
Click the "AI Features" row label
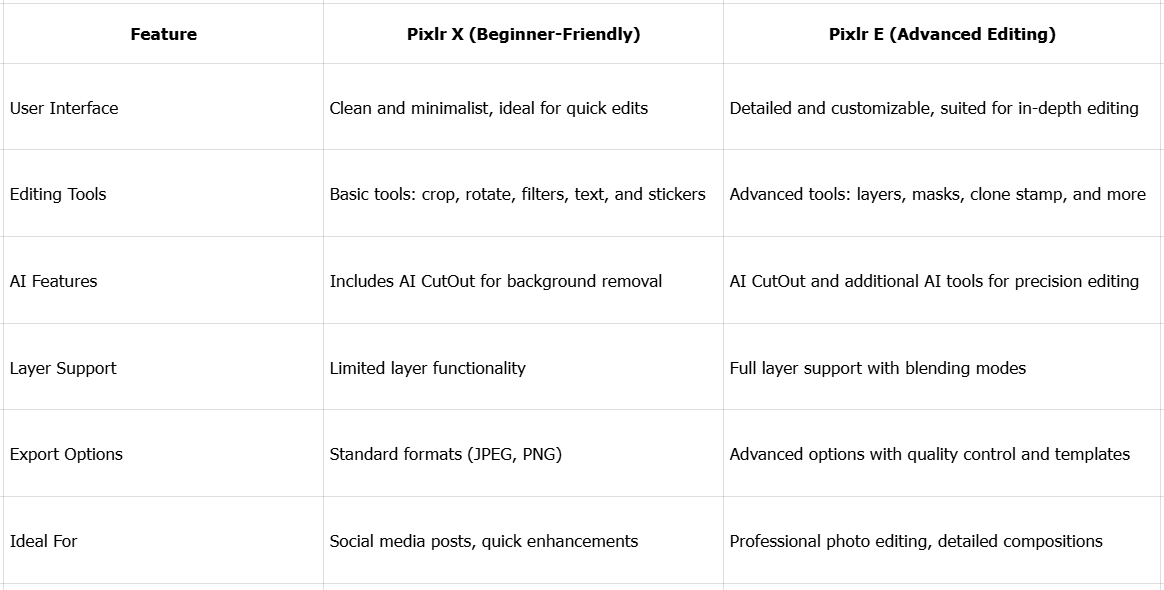point(54,281)
